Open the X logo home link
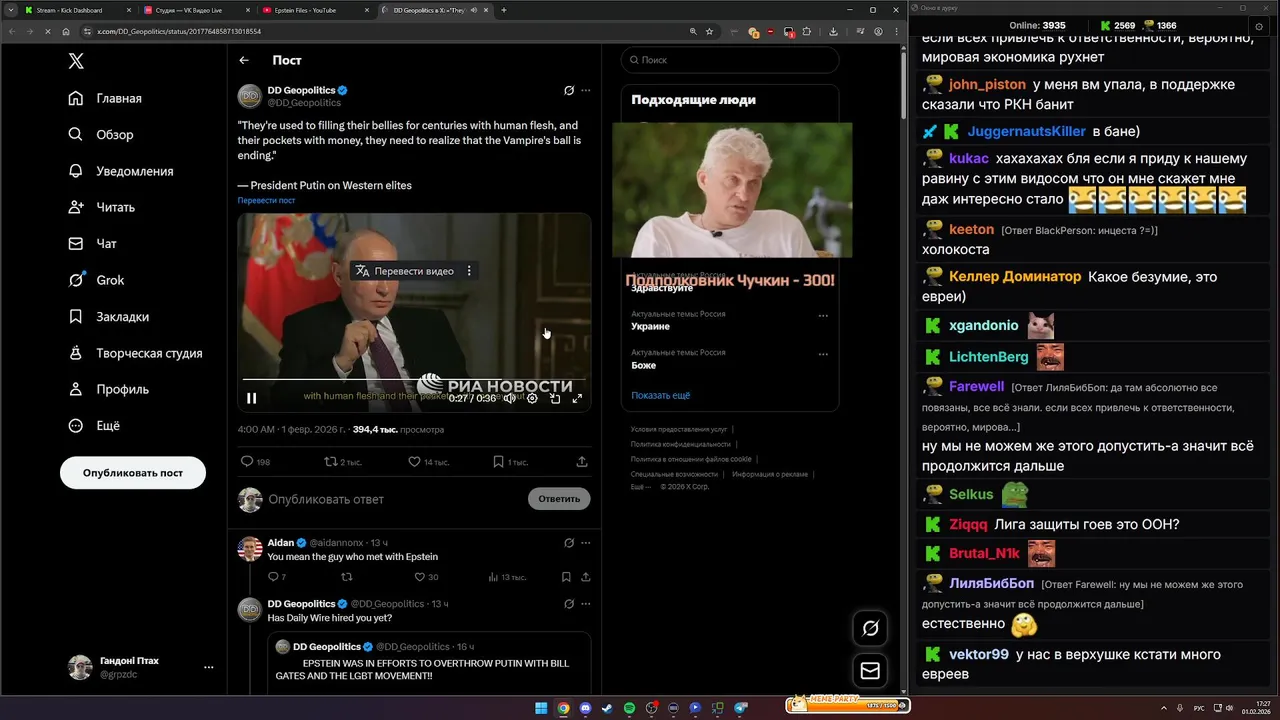This screenshot has height=720, width=1280. 76,61
